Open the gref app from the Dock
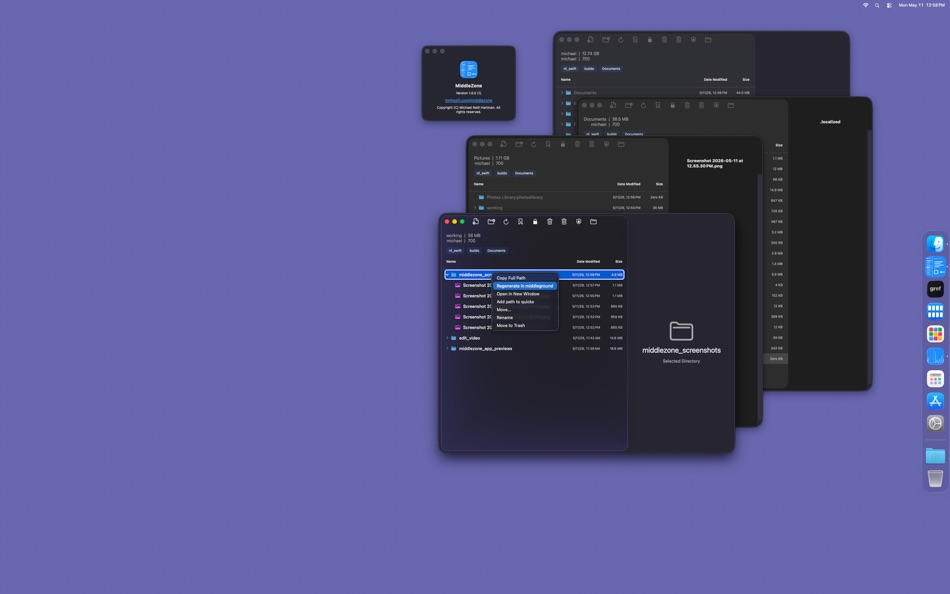Viewport: 950px width, 594px height. [935, 289]
